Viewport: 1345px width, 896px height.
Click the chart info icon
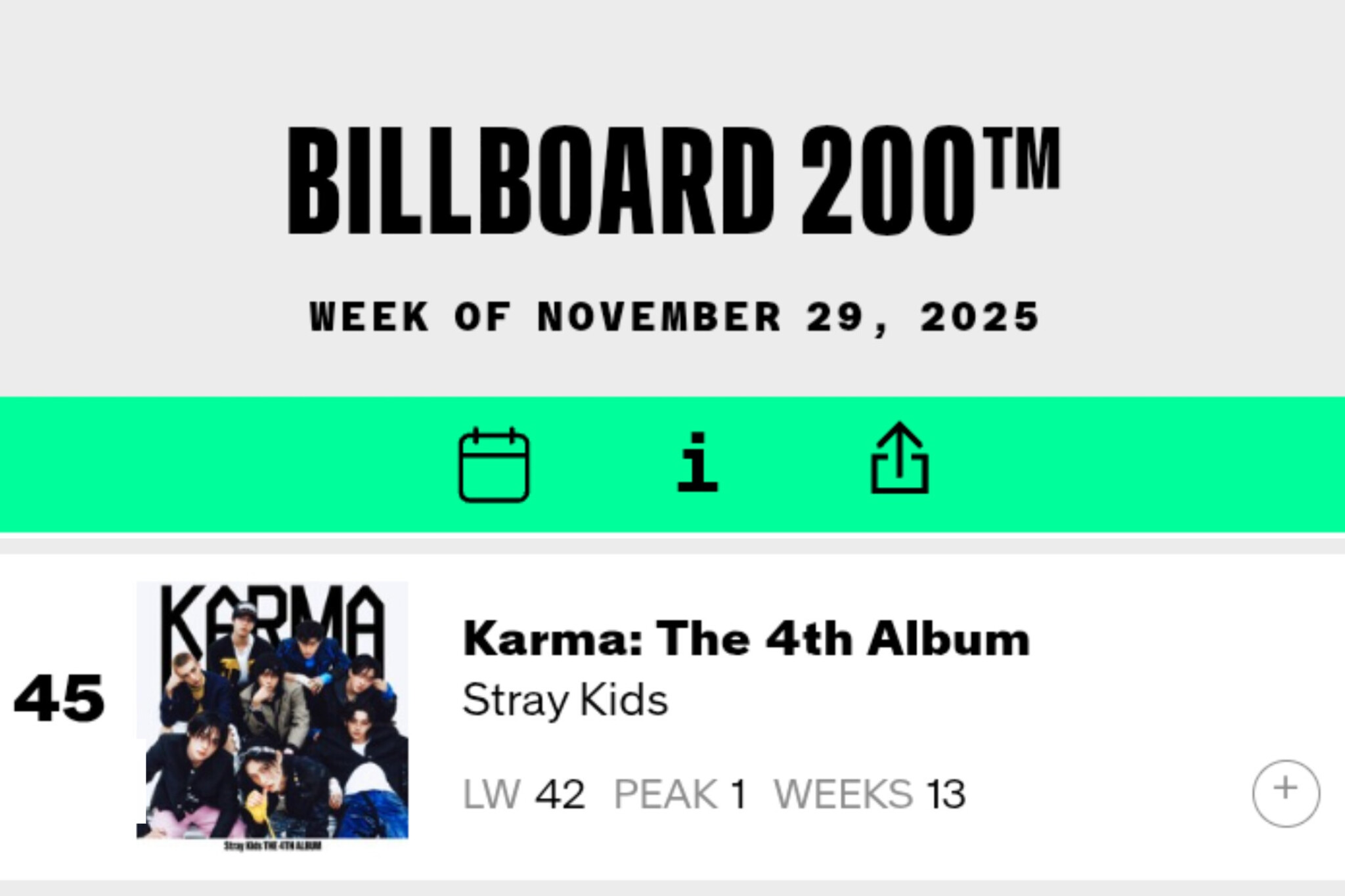(x=697, y=462)
